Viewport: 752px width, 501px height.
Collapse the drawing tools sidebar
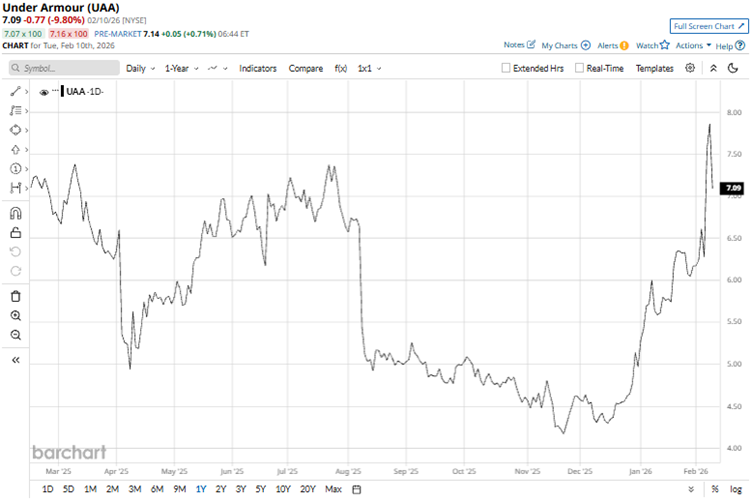coord(15,360)
